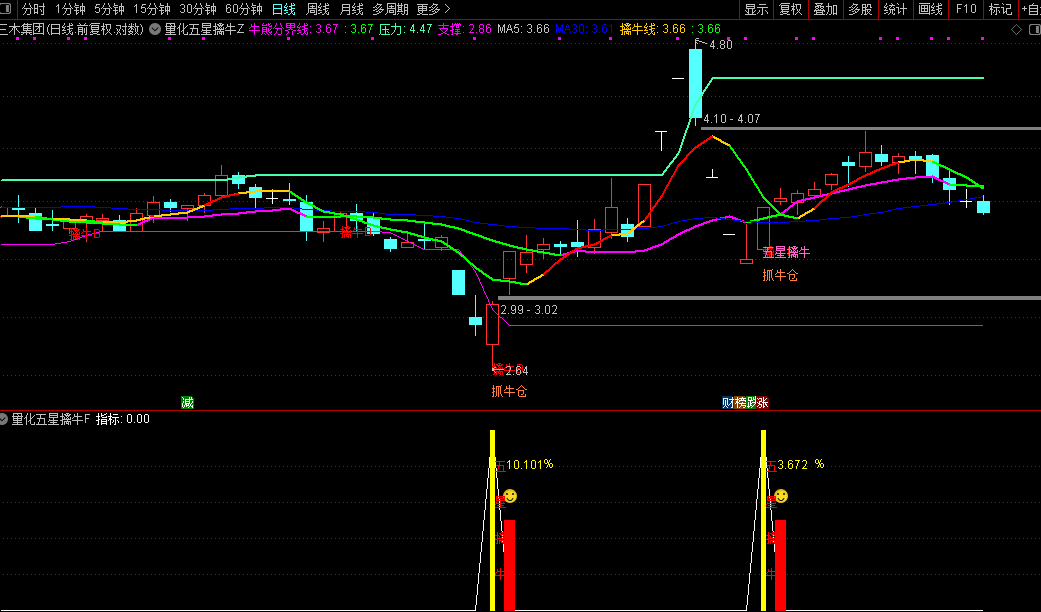This screenshot has height=612, width=1041.
Task: Select the 5分钟 period tab
Action: tap(110, 9)
